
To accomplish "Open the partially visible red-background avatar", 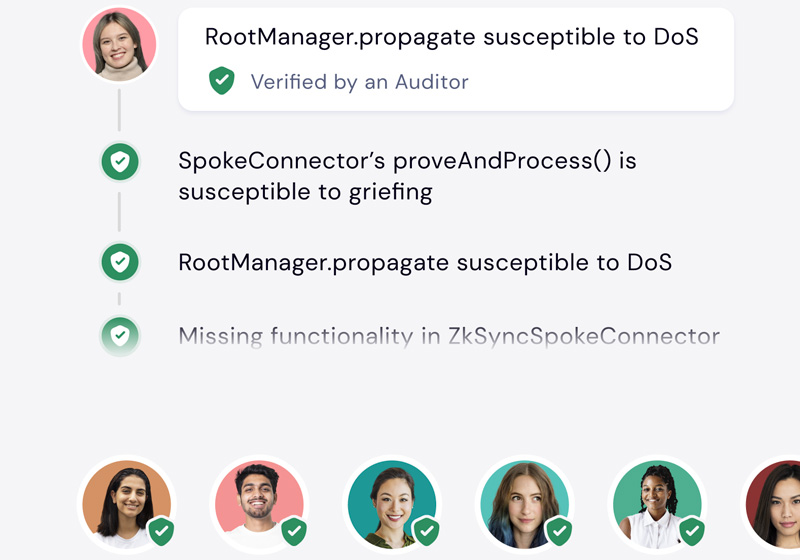I will click(771, 504).
